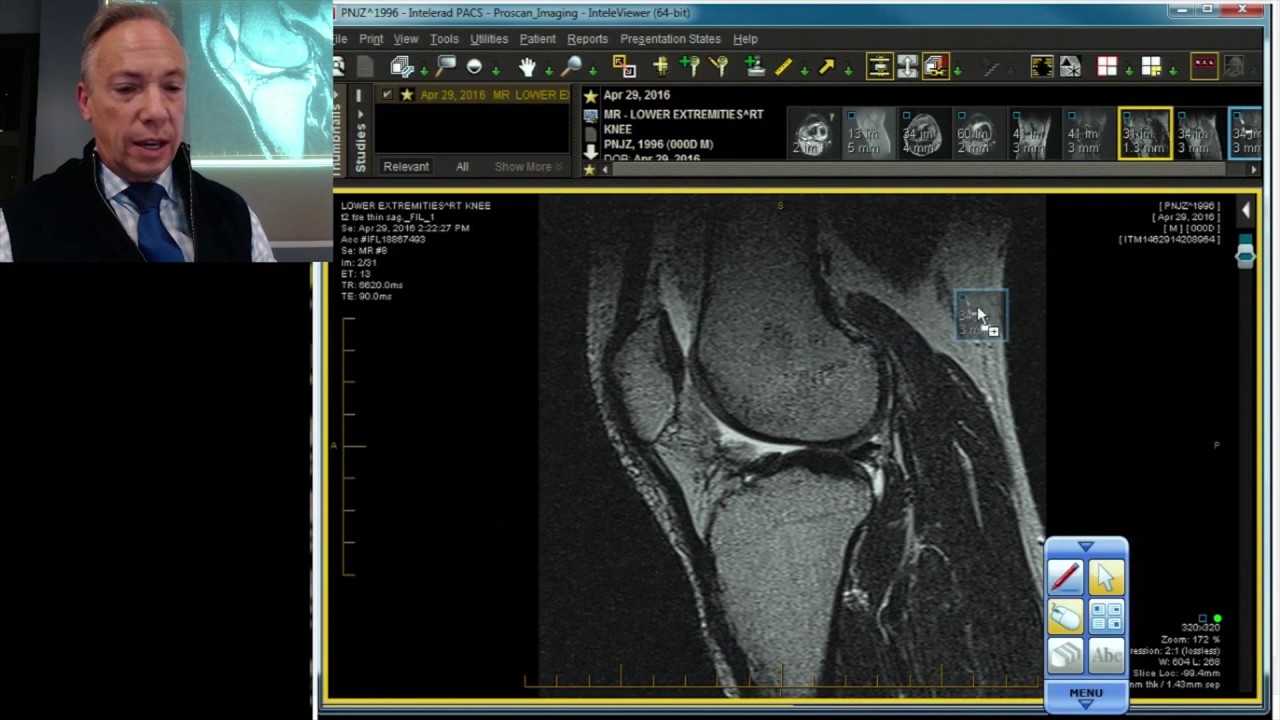
Task: Click the yellow plus crosshair tool
Action: (660, 67)
